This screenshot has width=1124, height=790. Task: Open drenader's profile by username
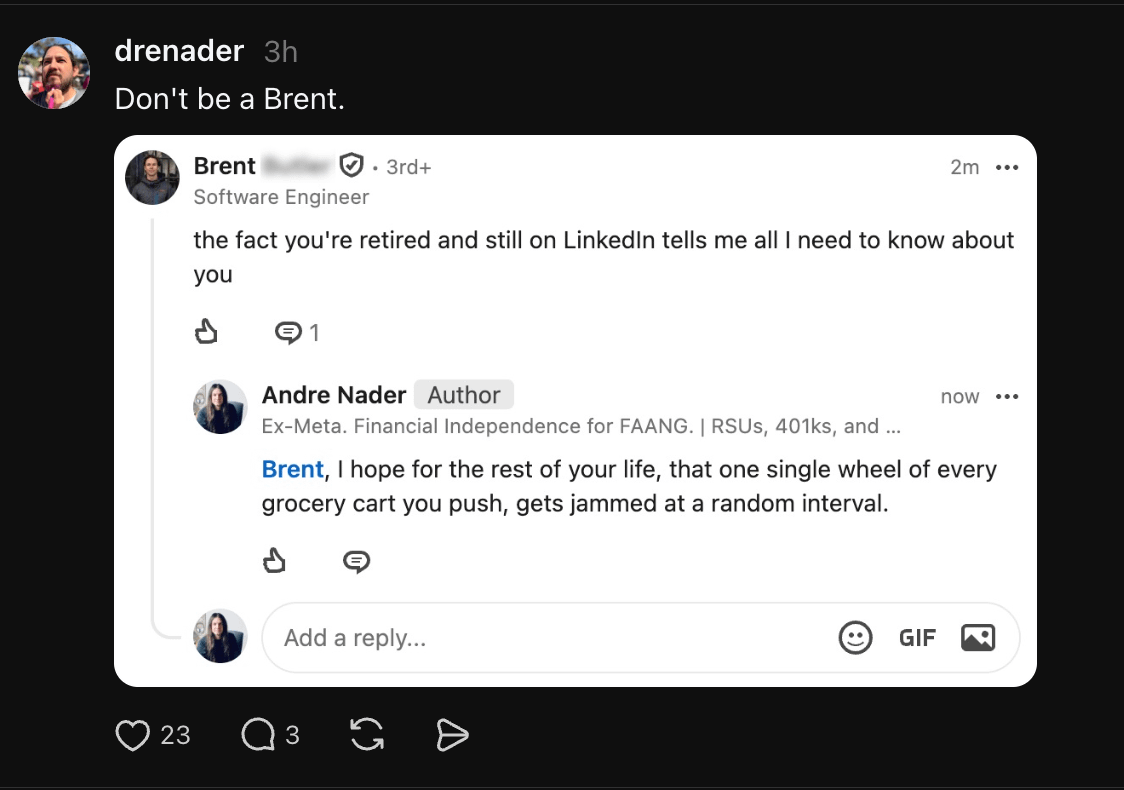tap(179, 51)
